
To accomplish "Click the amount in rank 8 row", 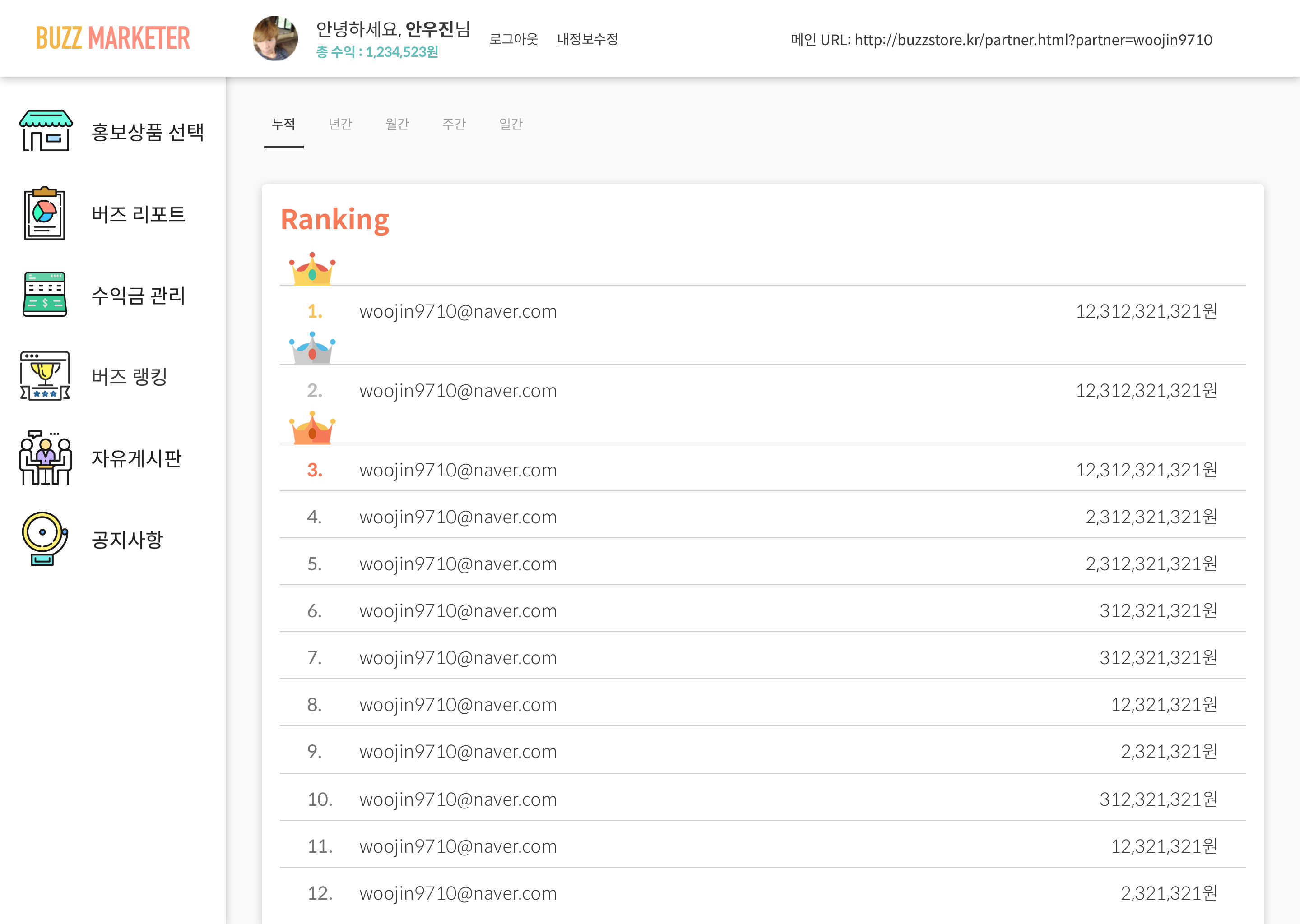I will (1164, 705).
